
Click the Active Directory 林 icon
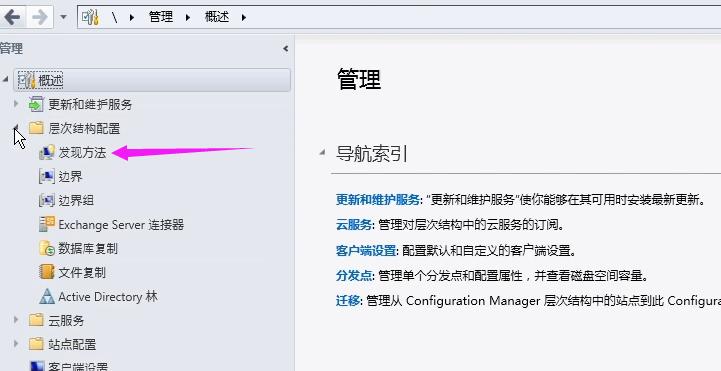tap(47, 297)
